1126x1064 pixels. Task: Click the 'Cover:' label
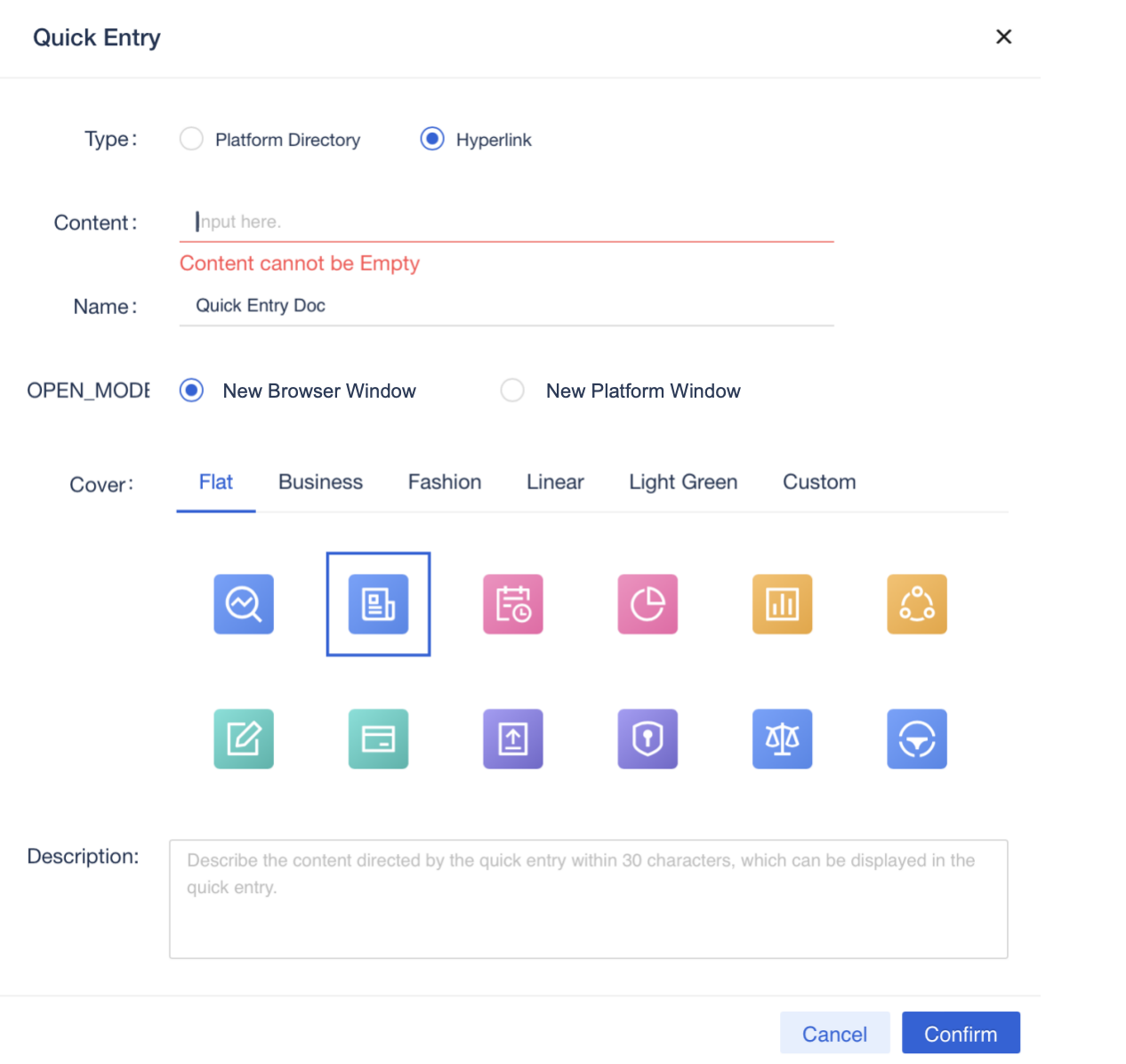(101, 485)
